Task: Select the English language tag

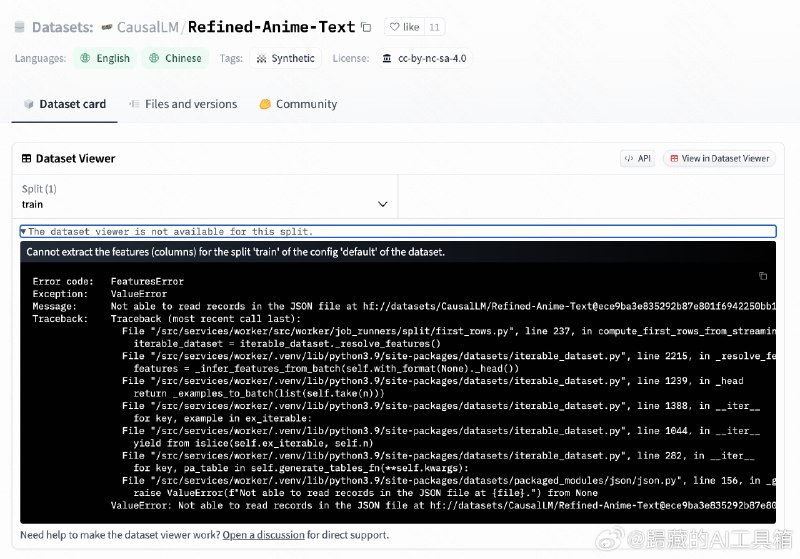Action: 105,58
